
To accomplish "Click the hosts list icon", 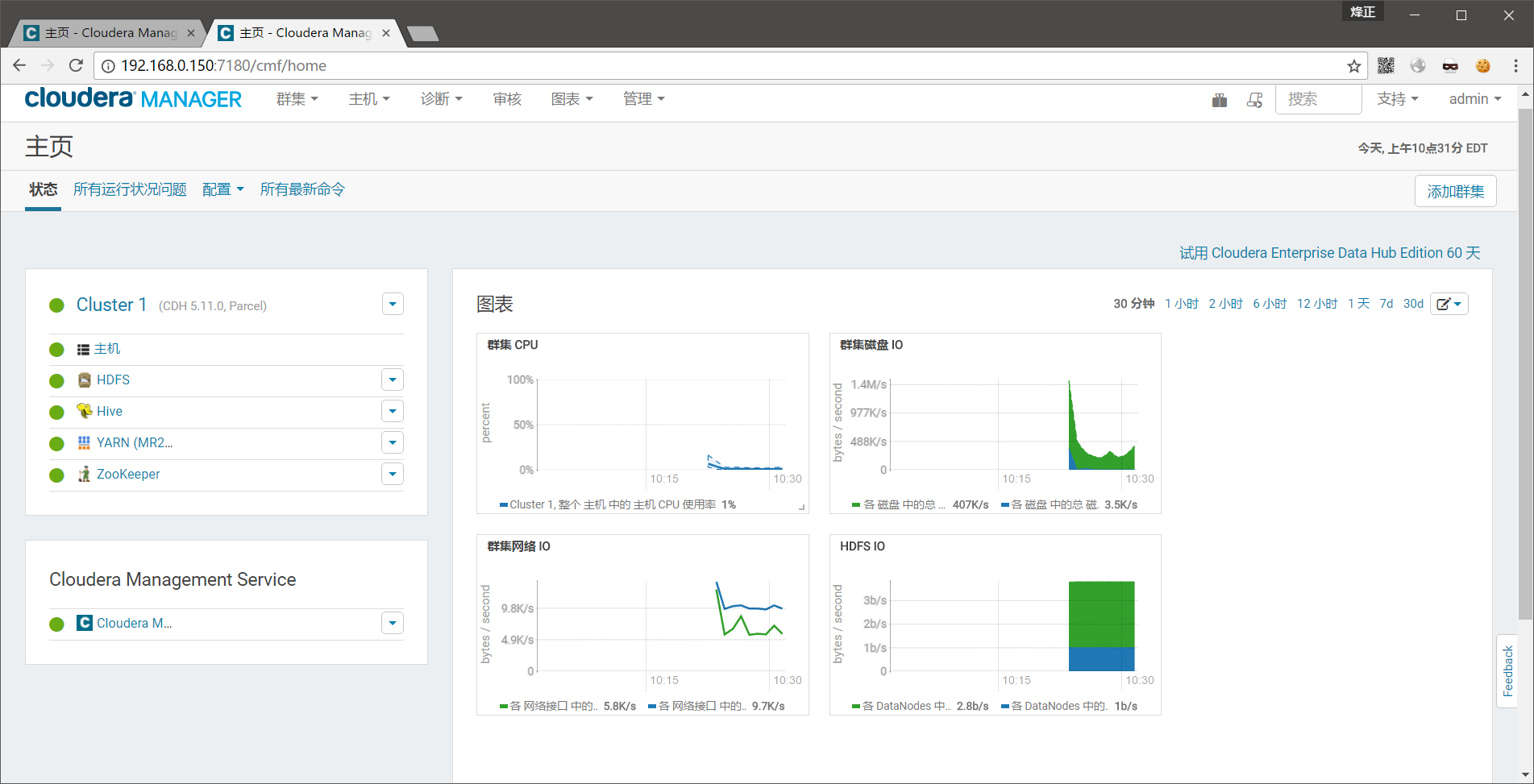I will point(83,349).
